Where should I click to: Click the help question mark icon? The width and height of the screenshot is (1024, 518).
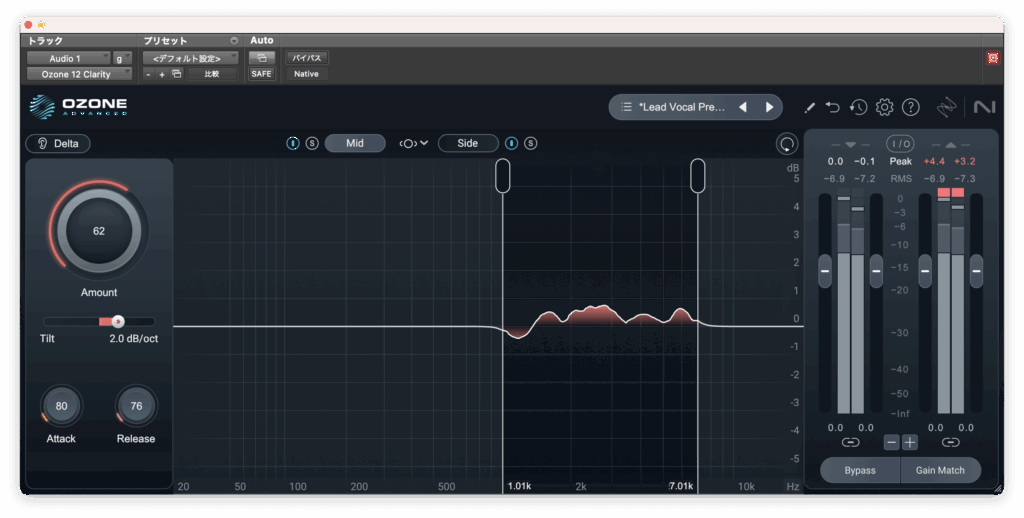tap(910, 107)
